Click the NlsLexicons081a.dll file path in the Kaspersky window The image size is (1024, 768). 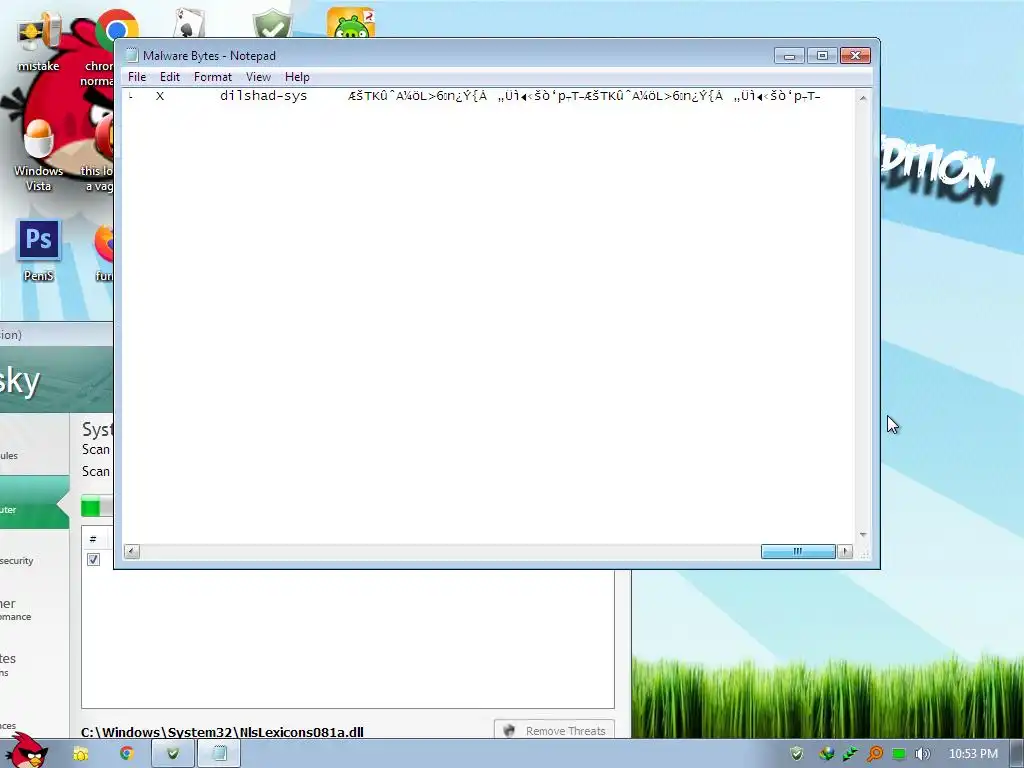[222, 732]
